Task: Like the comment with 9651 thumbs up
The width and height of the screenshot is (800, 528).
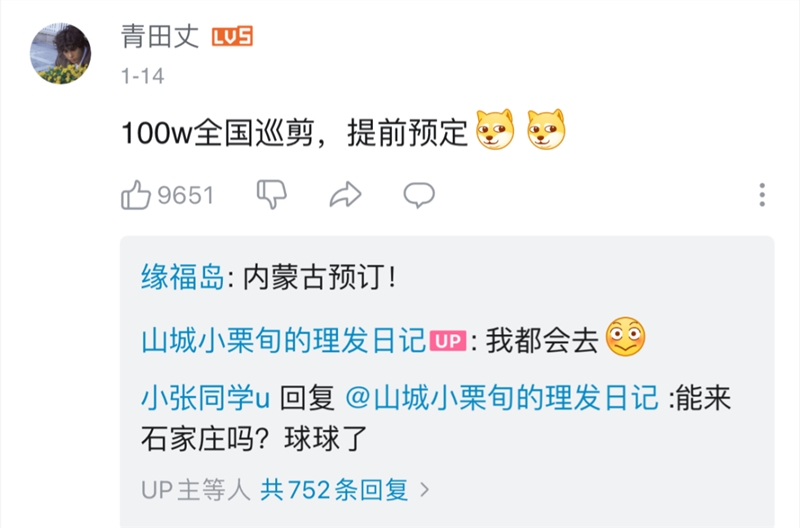Action: 136,195
